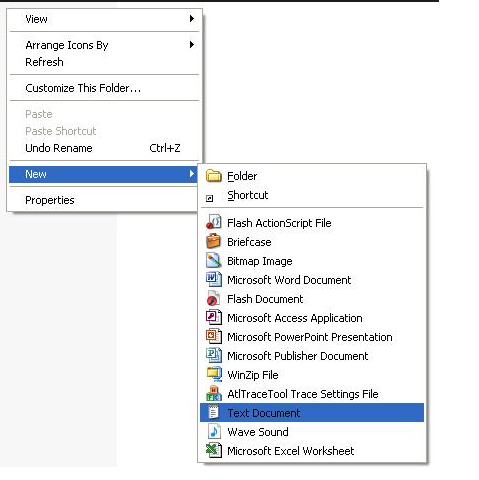The height and width of the screenshot is (480, 479).
Task: Click the greyed-out Paste entry
Action: click(104, 114)
